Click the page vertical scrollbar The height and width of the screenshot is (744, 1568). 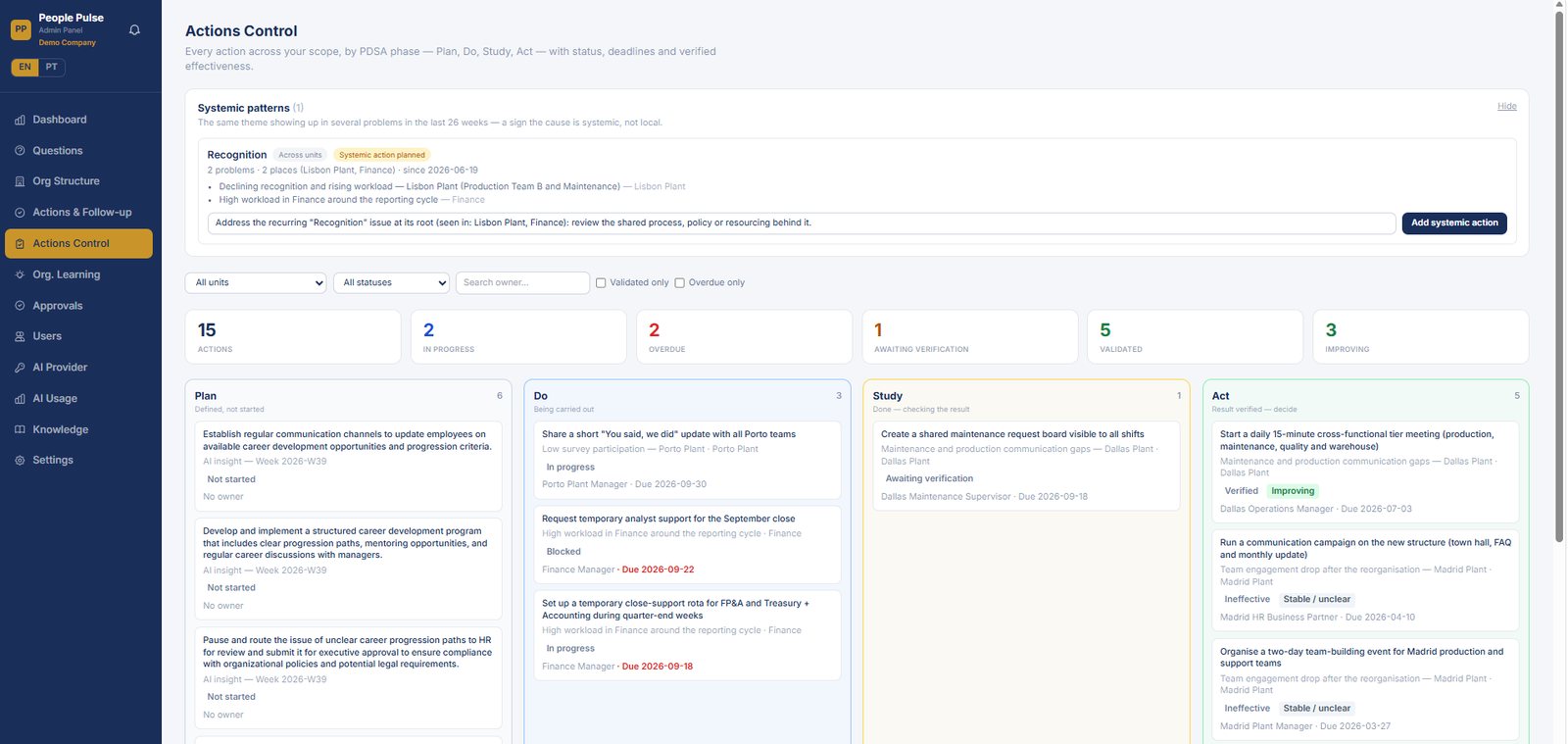[x=1559, y=274]
